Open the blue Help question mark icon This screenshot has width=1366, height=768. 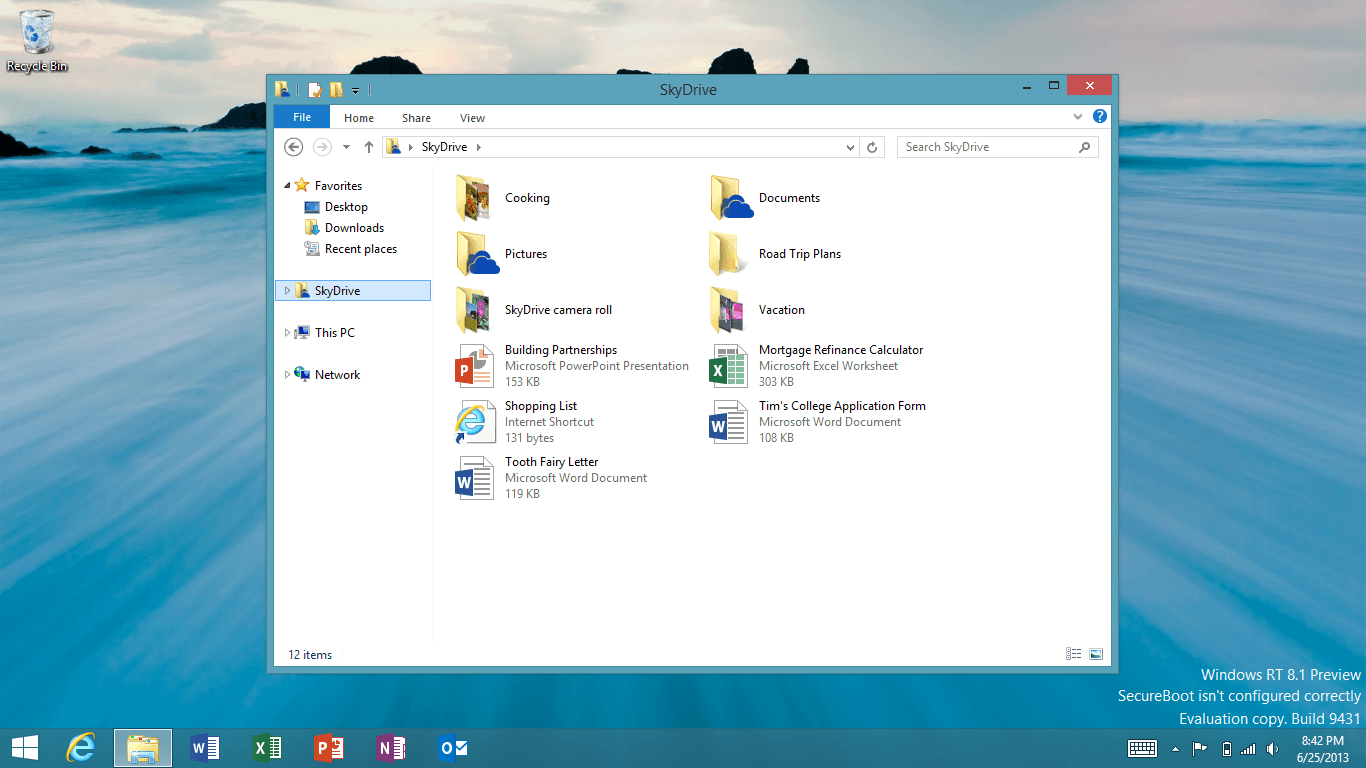coord(1099,116)
